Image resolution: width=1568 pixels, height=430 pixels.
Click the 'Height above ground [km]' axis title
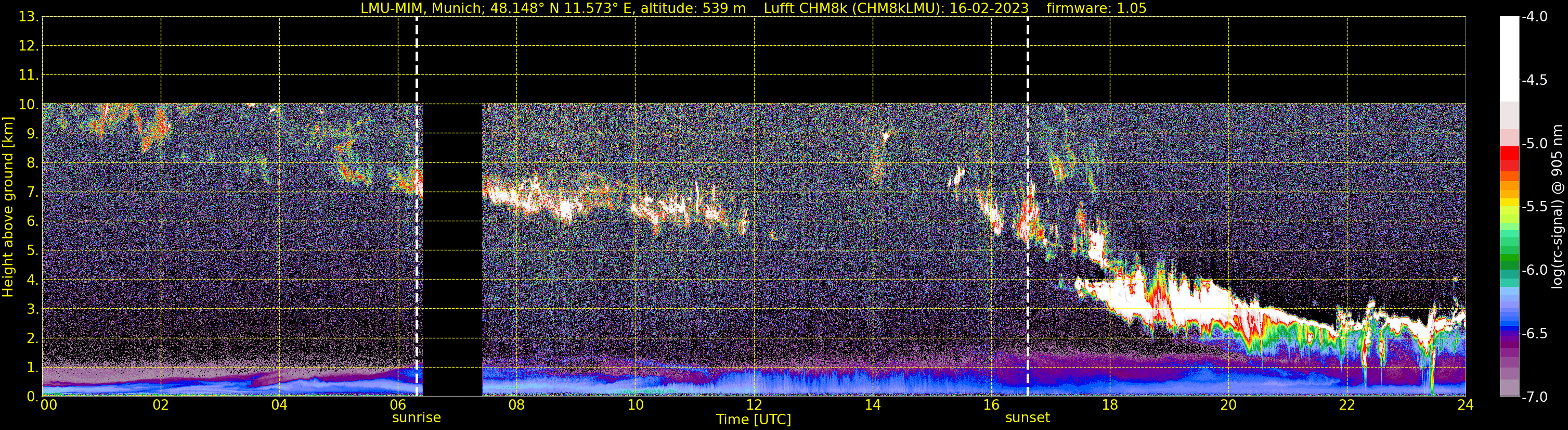click(x=8, y=207)
